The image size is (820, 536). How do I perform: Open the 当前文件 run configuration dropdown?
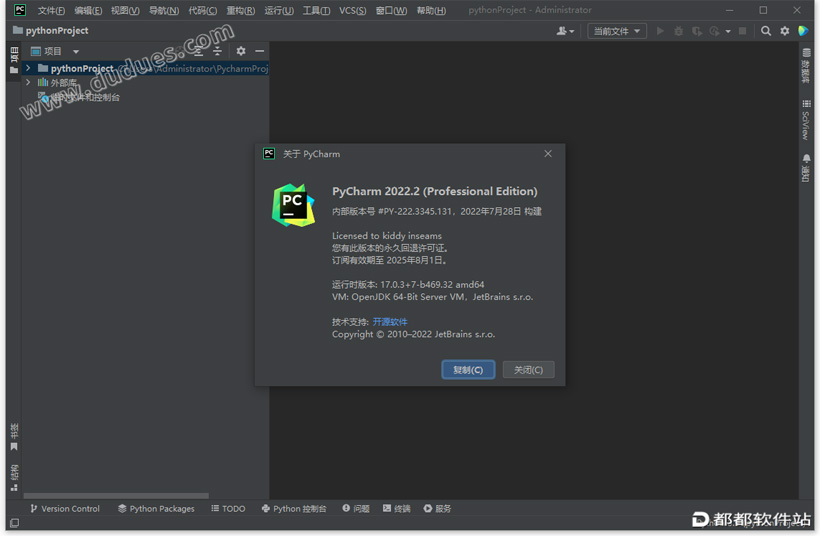coord(617,31)
